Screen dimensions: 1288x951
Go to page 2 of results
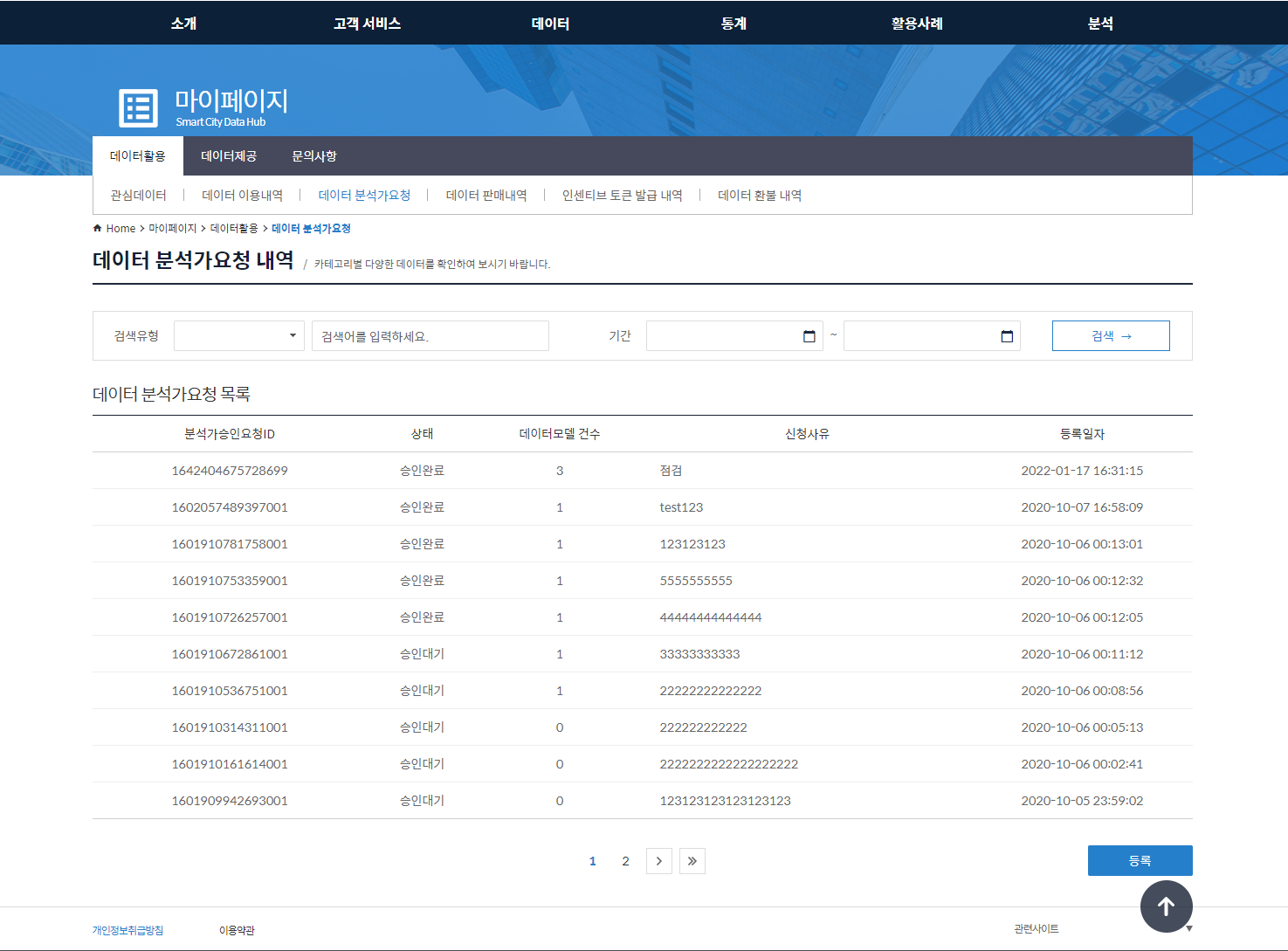click(x=625, y=861)
